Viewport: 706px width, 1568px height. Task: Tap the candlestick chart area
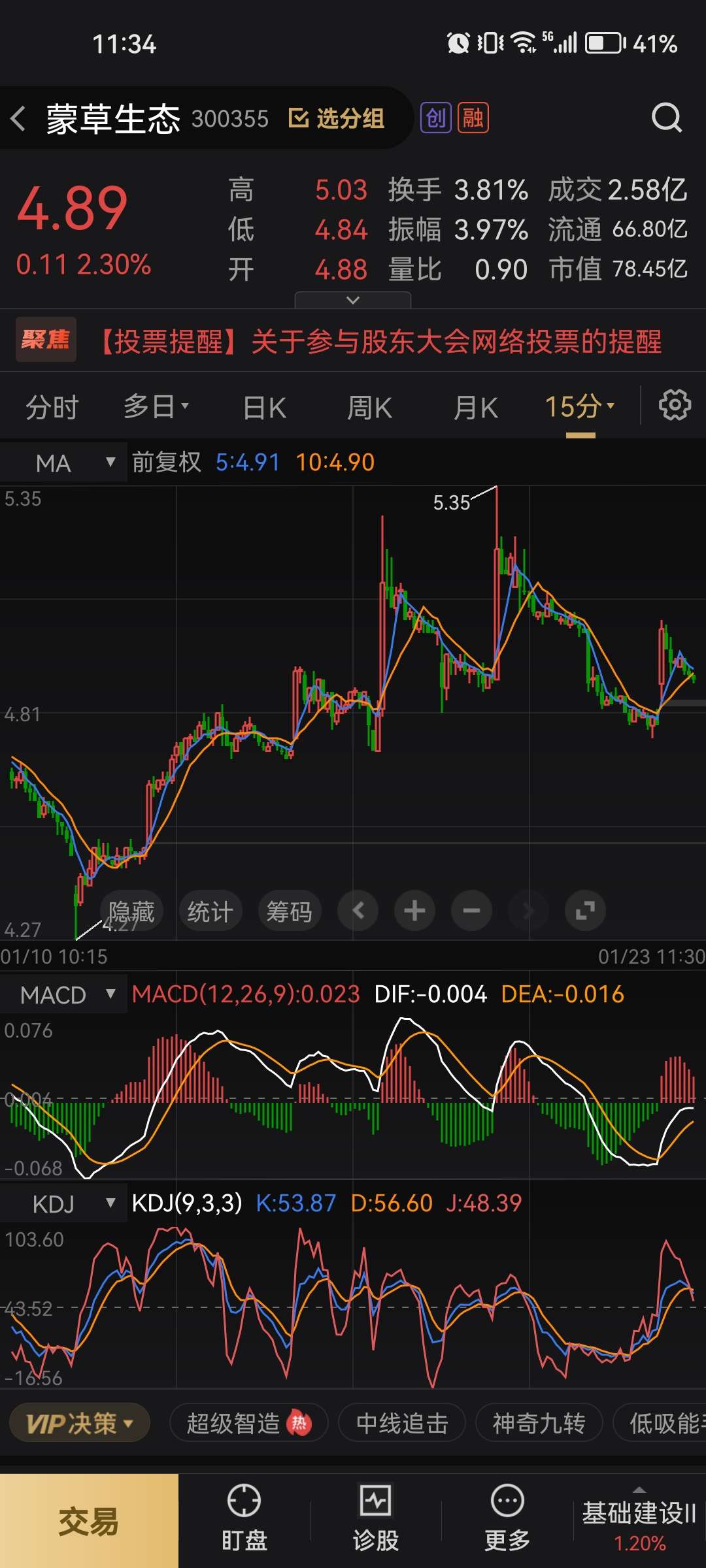[353, 712]
